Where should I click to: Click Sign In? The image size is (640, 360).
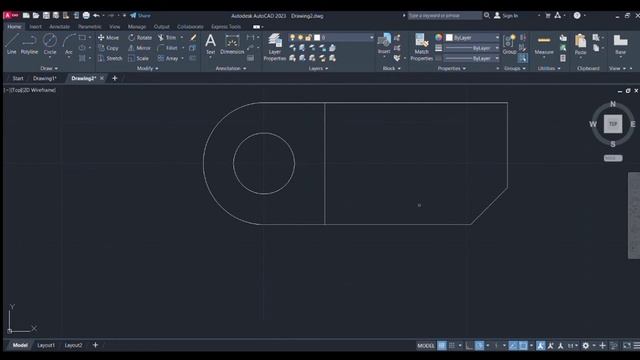pos(506,16)
